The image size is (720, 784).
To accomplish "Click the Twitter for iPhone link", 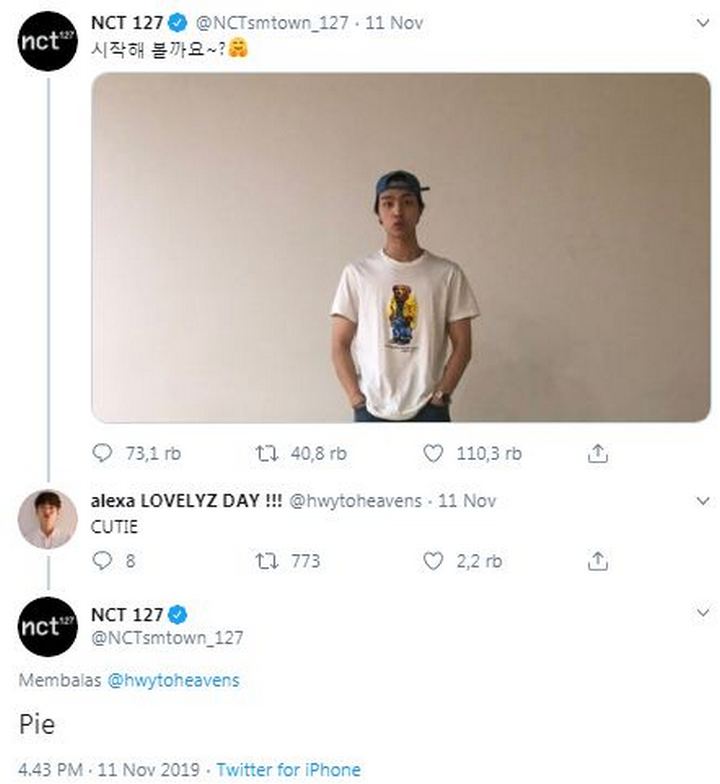I will pos(288,770).
